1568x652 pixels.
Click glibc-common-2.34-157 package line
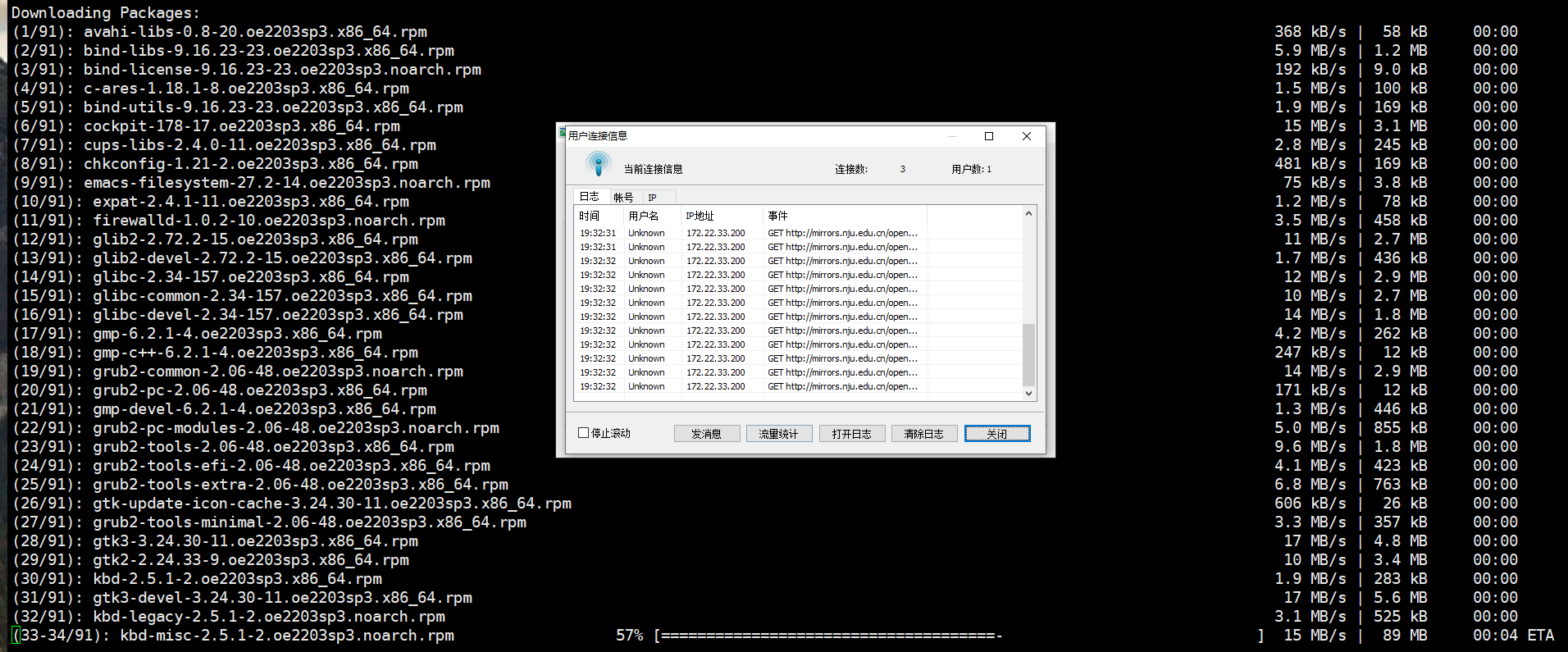click(242, 295)
